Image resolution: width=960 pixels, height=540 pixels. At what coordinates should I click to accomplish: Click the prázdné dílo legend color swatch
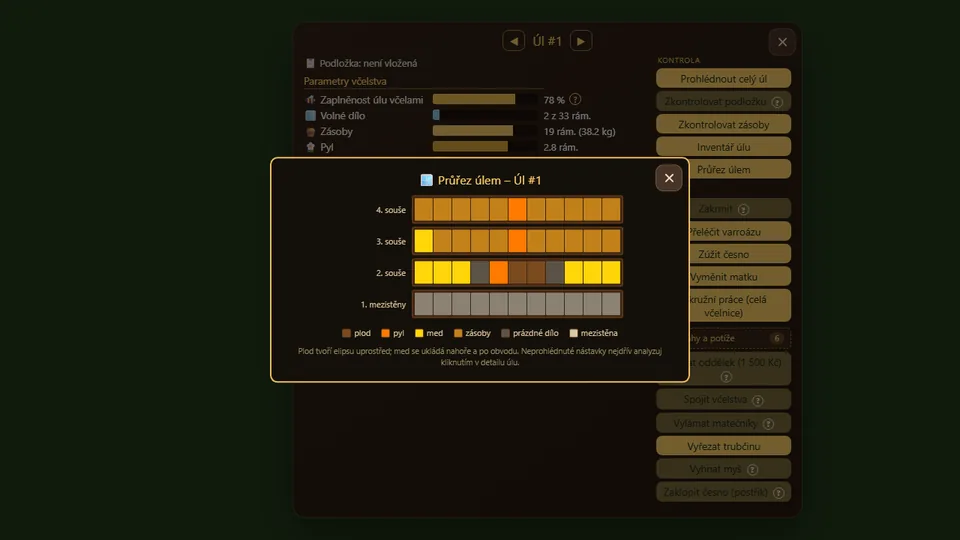505,333
